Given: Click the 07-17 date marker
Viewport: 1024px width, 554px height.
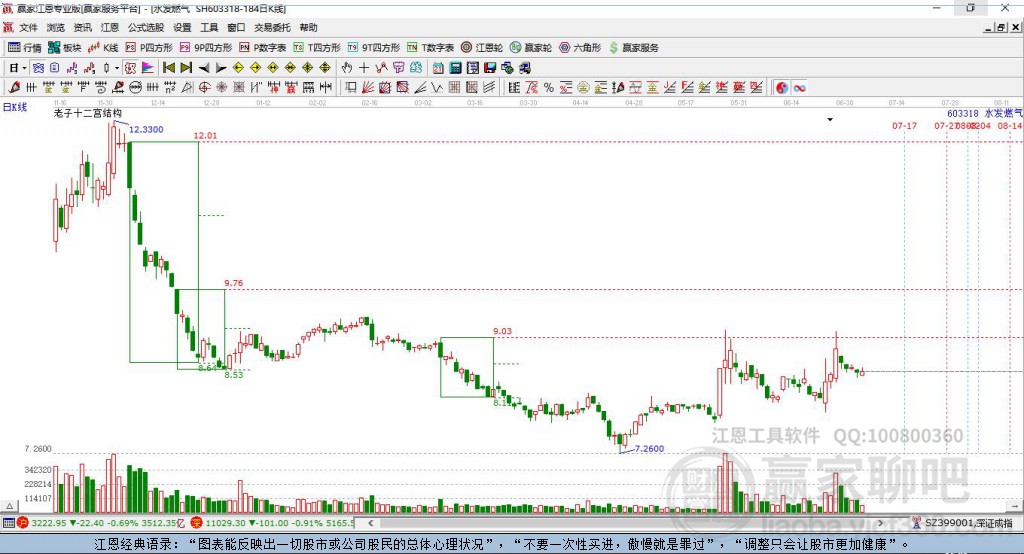Looking at the screenshot, I should point(904,125).
